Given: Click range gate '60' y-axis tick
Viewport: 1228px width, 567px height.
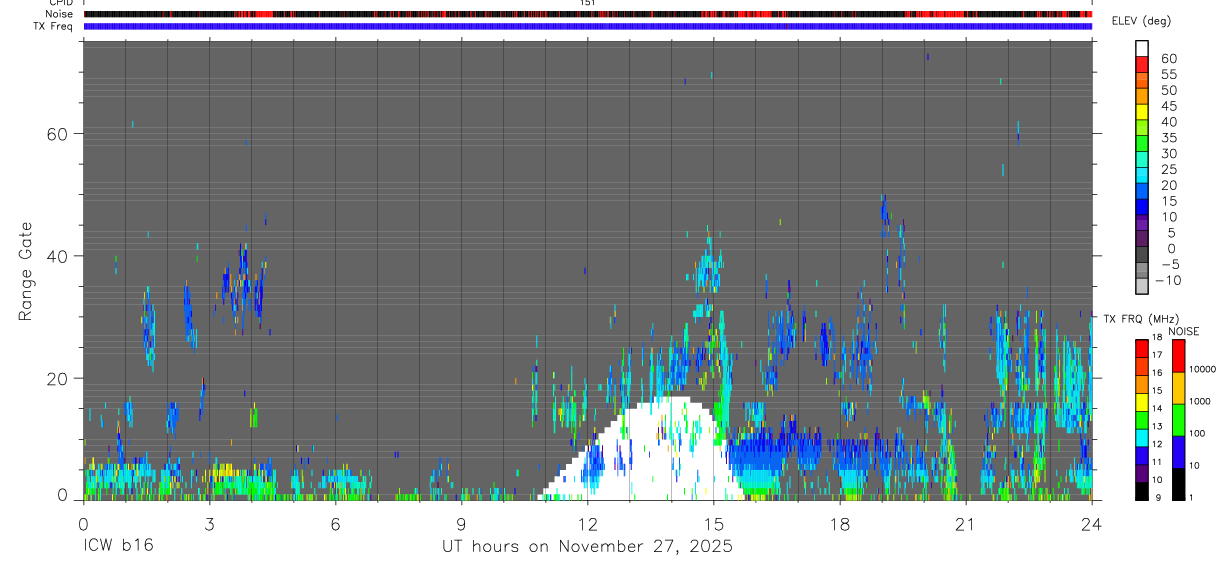Looking at the screenshot, I should coord(58,134).
